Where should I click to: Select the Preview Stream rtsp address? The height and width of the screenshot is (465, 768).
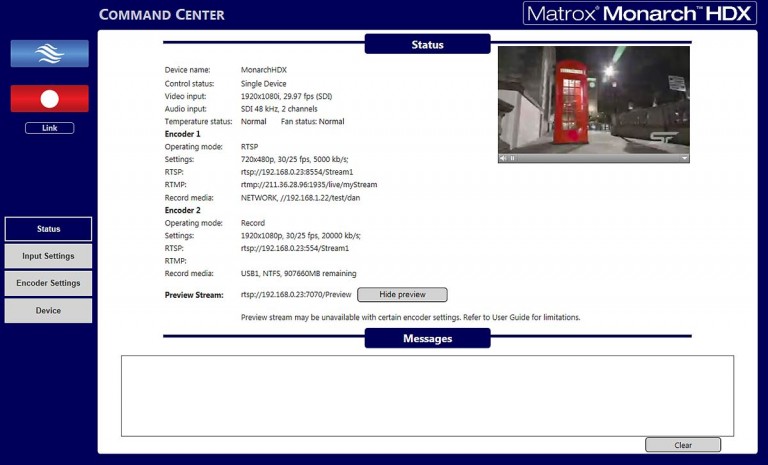[296, 294]
